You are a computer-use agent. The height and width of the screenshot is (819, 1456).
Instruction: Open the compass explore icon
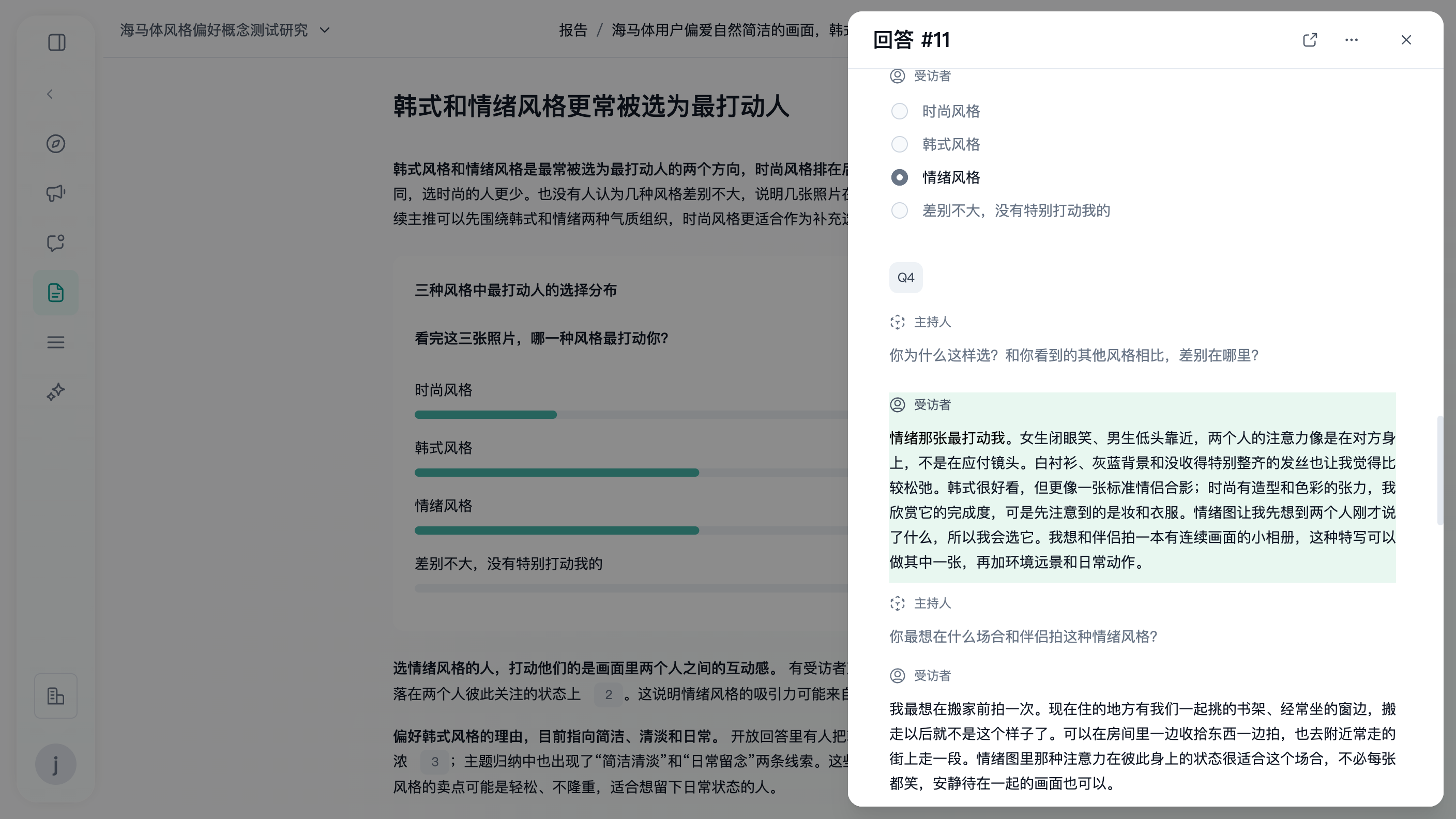click(55, 144)
